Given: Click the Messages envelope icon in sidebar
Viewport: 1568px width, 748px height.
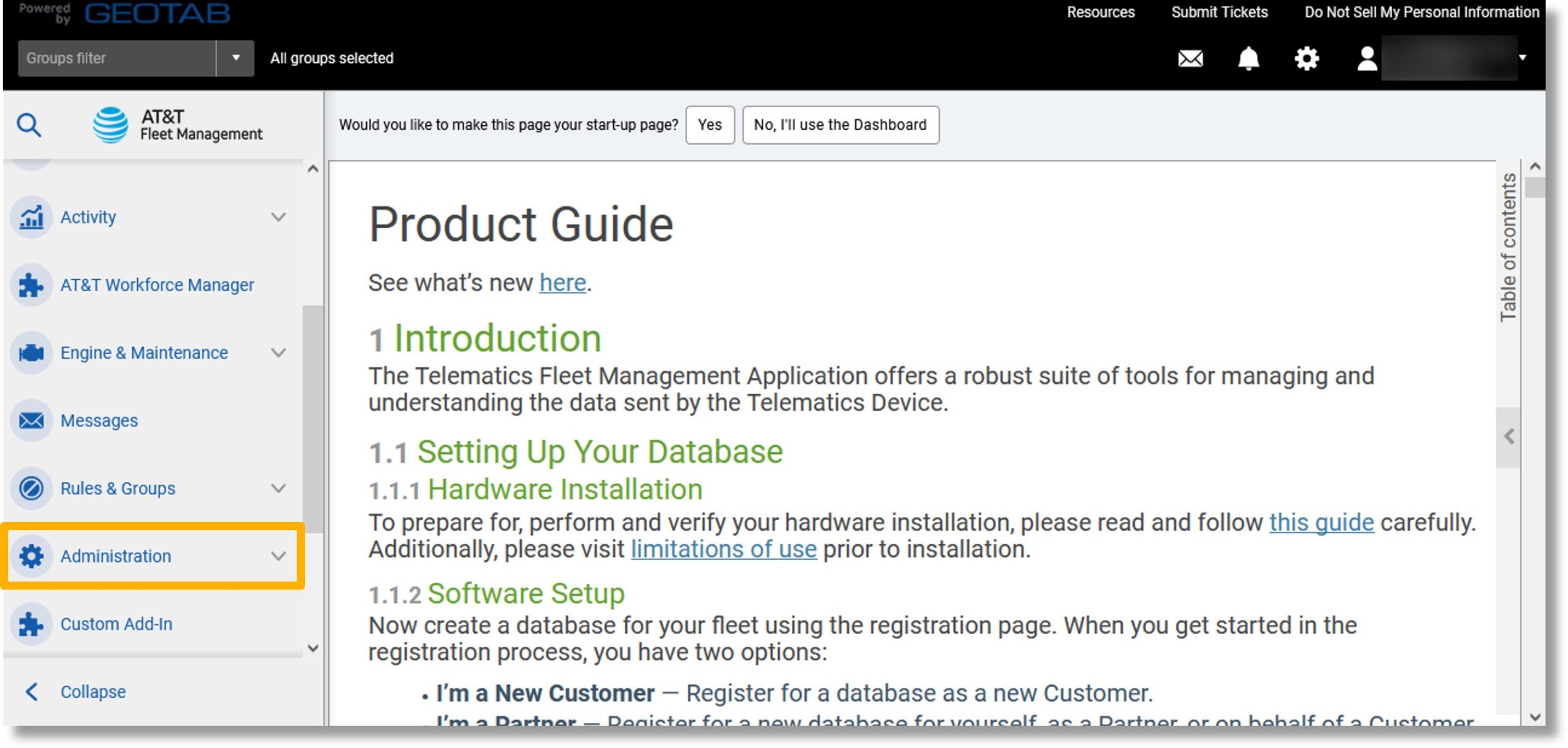Looking at the screenshot, I should tap(31, 421).
